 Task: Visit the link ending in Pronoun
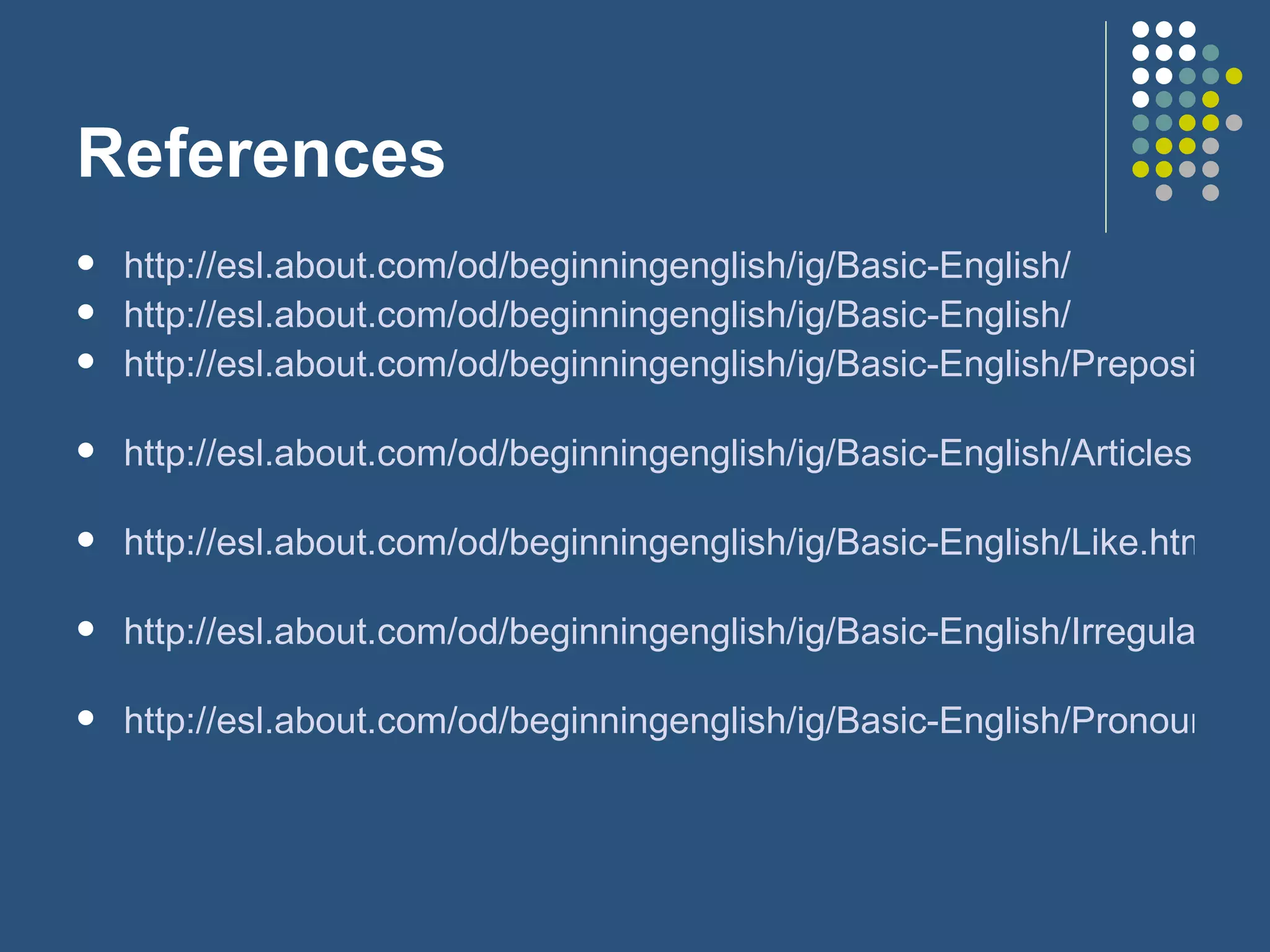(x=659, y=721)
